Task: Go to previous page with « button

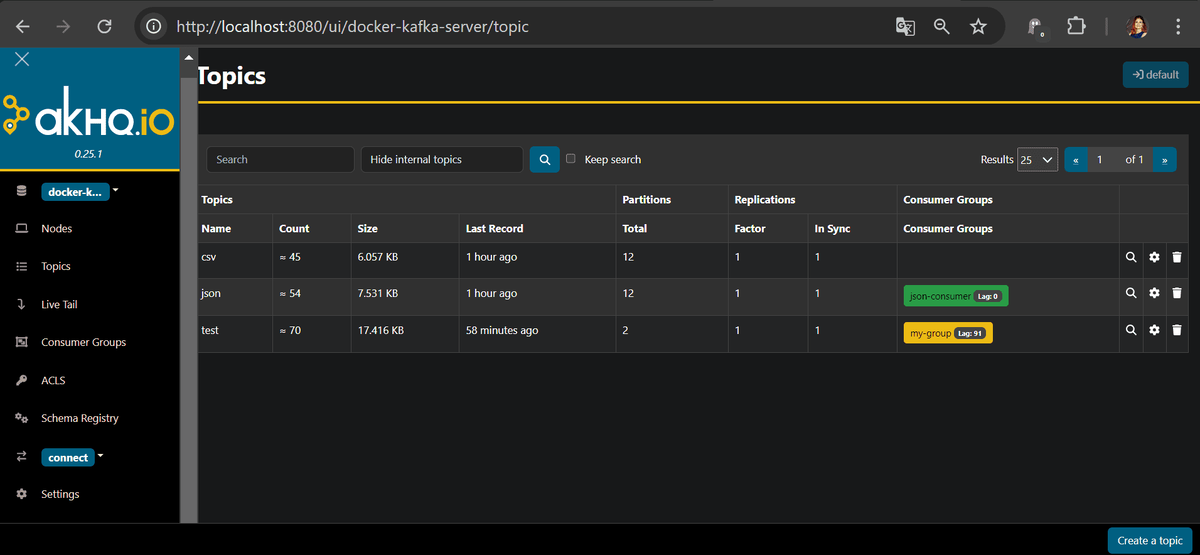Action: point(1076,159)
